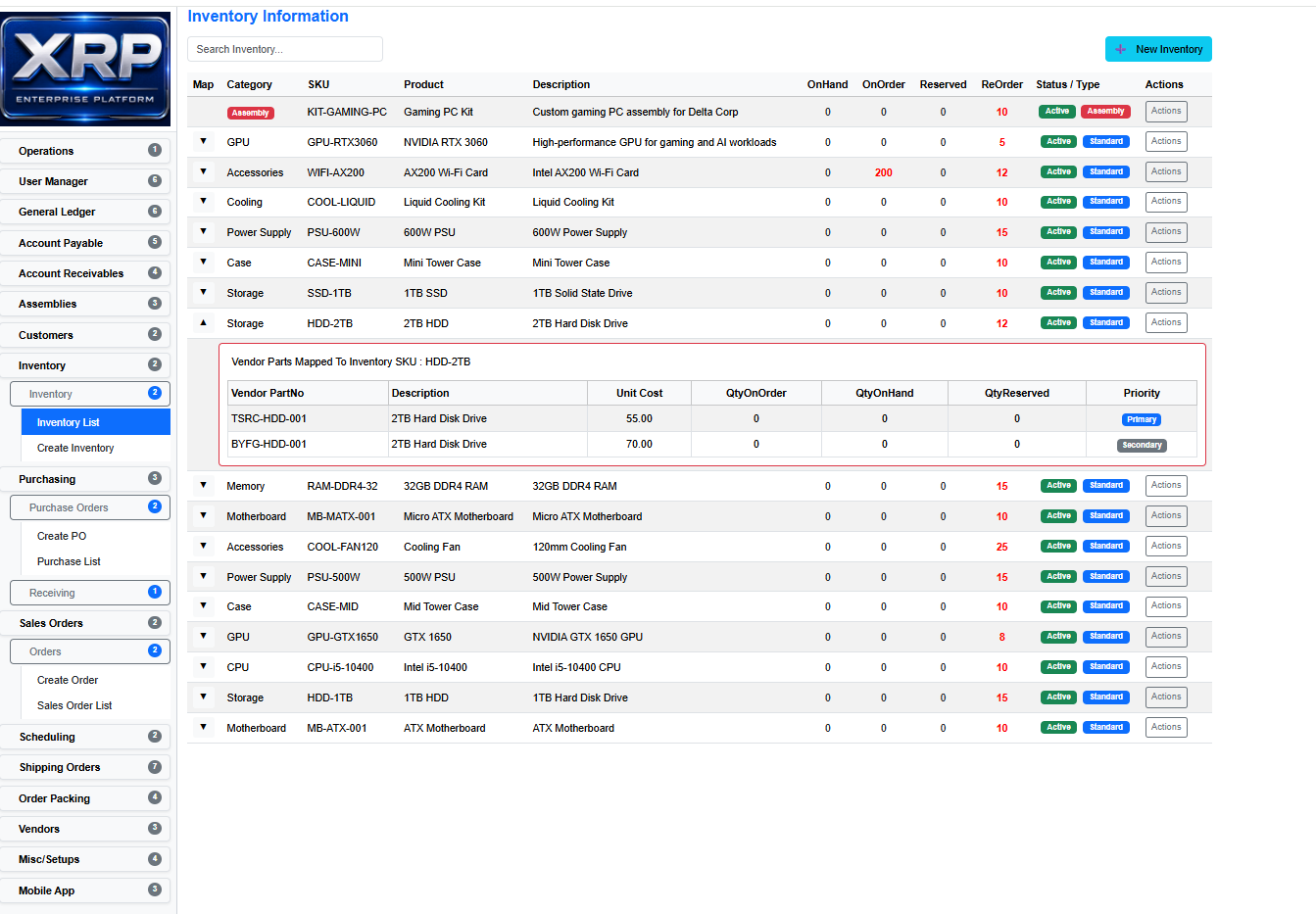This screenshot has width=1316, height=914.
Task: Open the Assemblies menu
Action: coord(85,304)
